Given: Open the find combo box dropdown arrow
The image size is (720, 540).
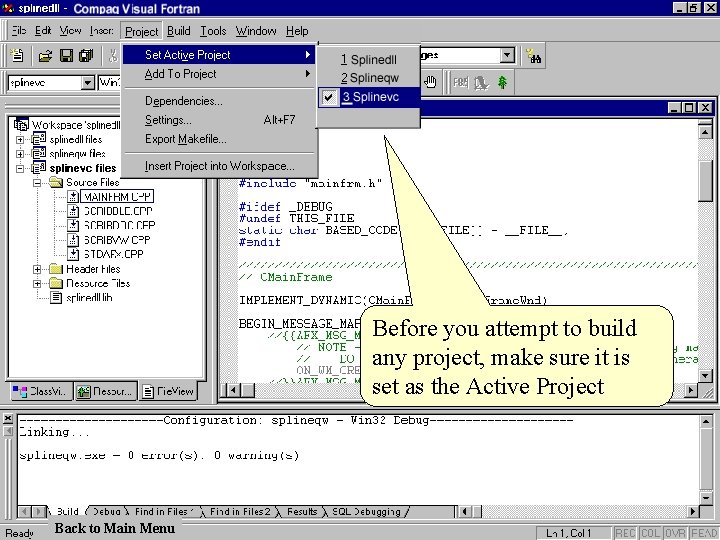Looking at the screenshot, I should [507, 56].
